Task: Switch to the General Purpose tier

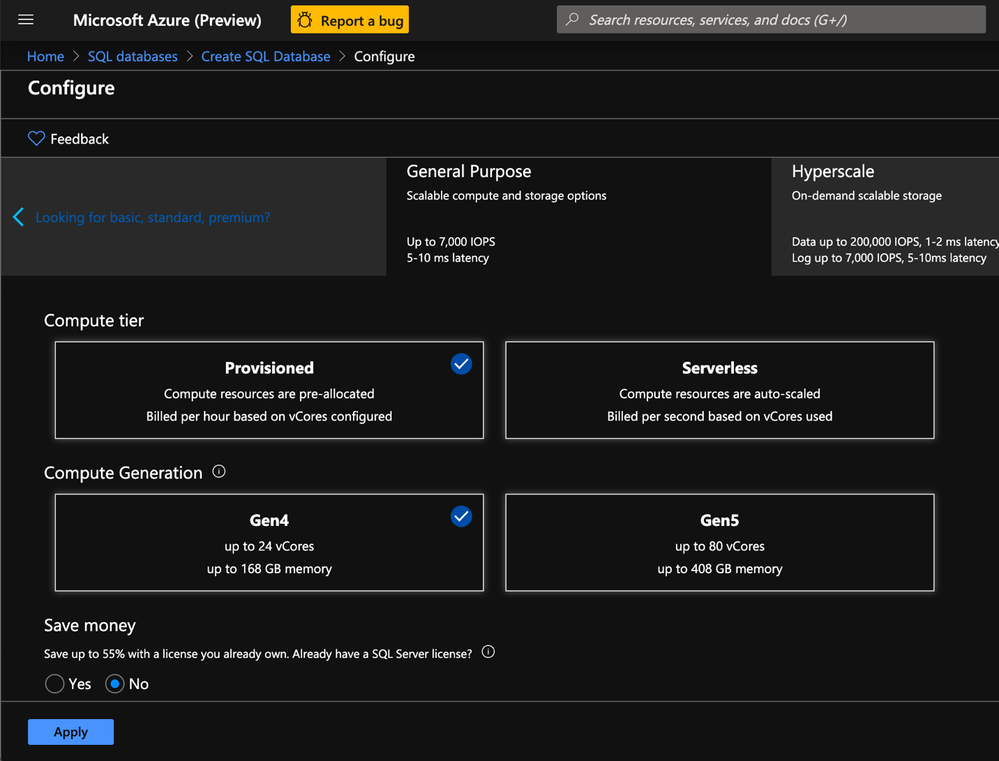Action: coord(578,215)
